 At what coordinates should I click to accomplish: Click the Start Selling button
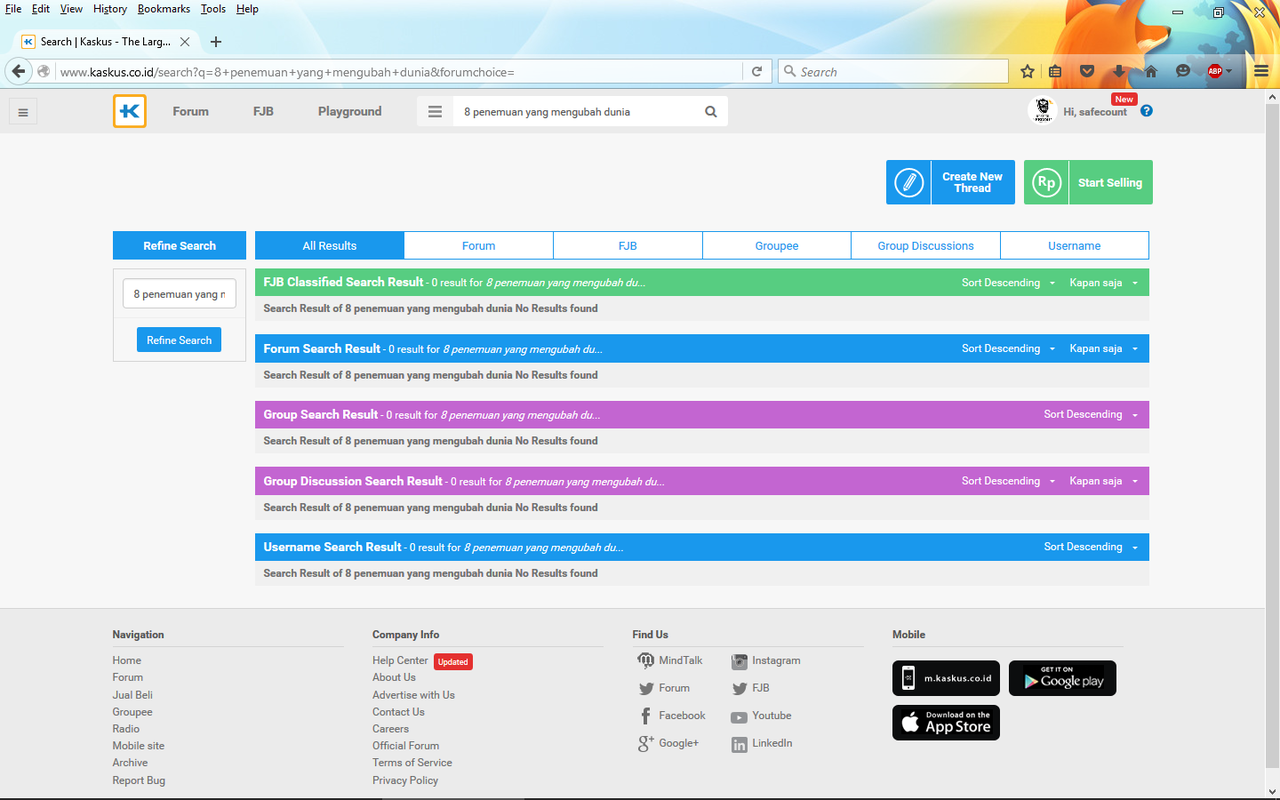(x=1088, y=182)
